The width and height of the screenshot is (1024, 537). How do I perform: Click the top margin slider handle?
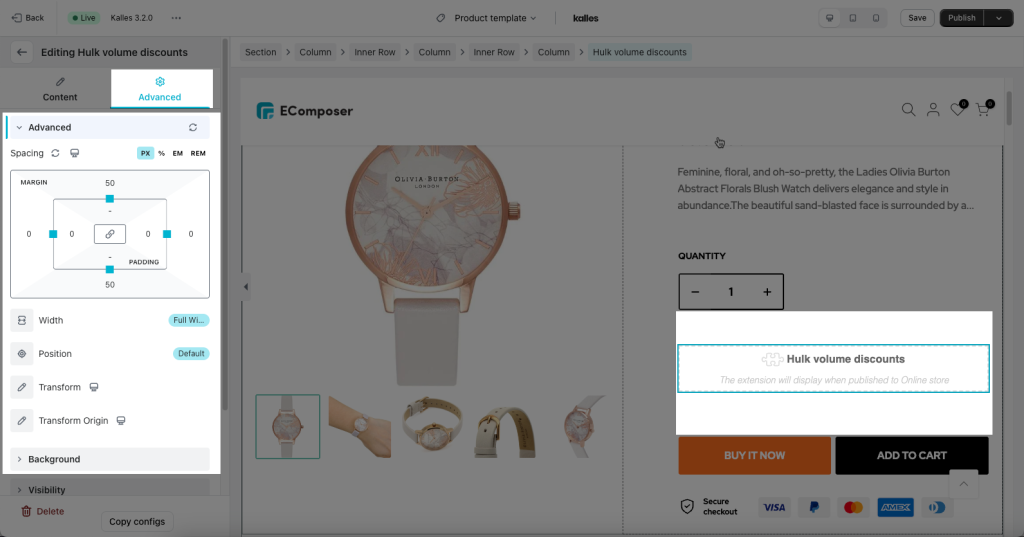(110, 199)
